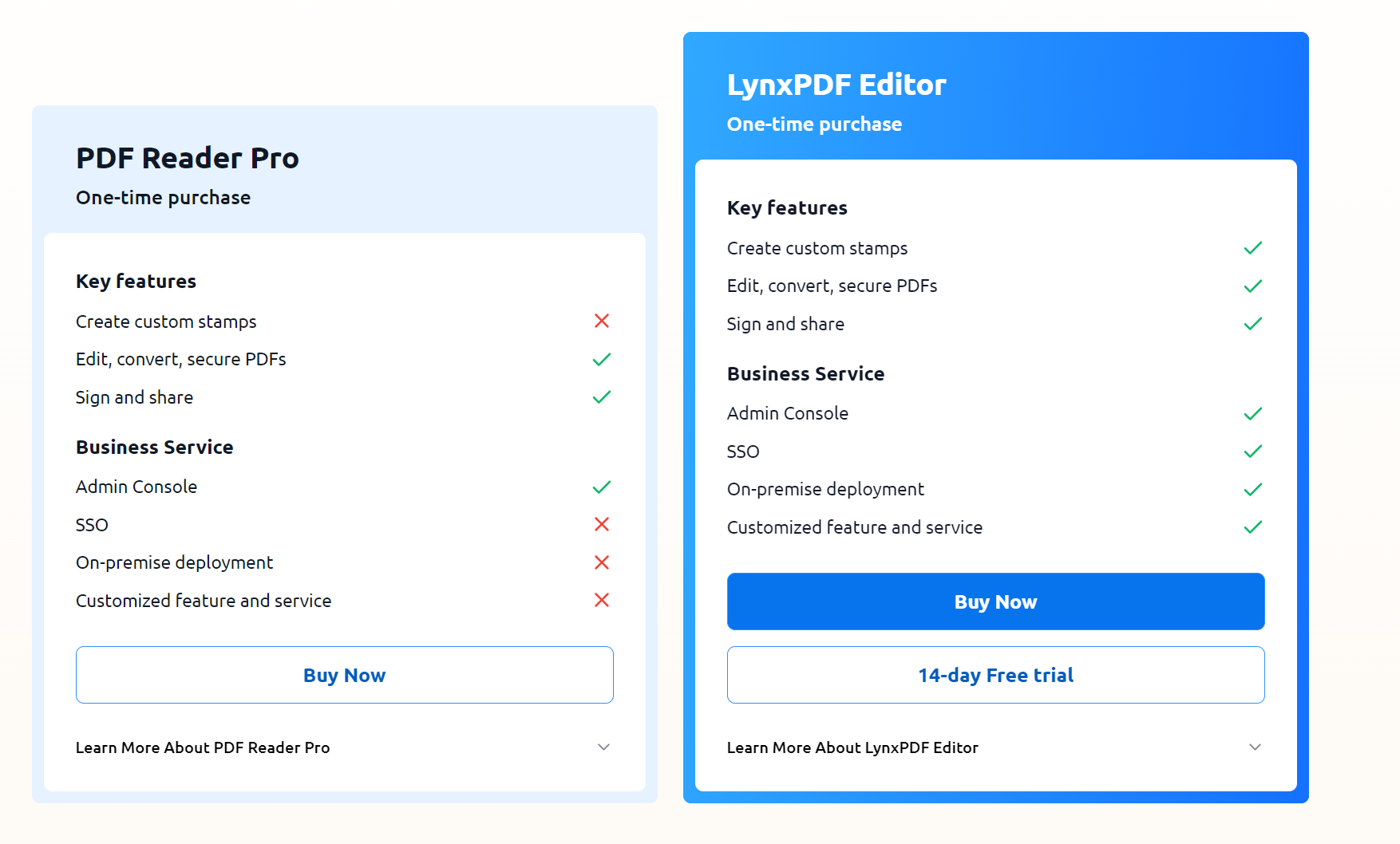This screenshot has width=1400, height=844.
Task: Click green check for Create custom stamps in LynxPDF Editor
Action: click(1253, 247)
